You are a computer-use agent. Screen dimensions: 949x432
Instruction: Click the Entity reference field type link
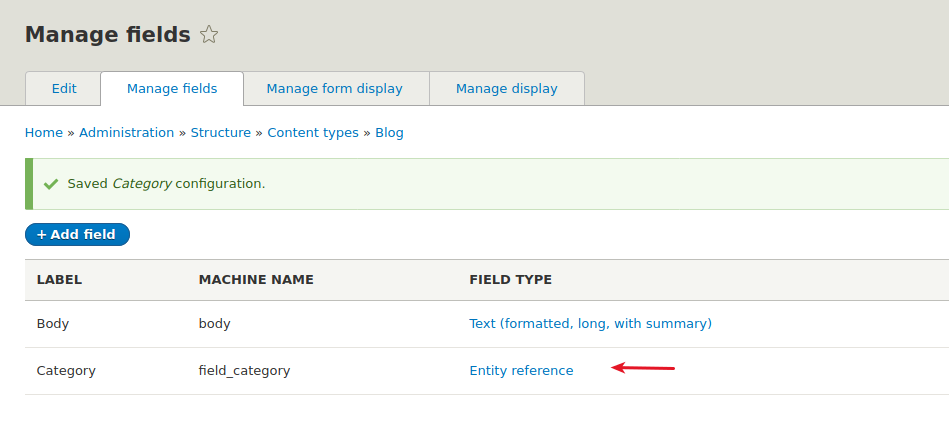(521, 371)
